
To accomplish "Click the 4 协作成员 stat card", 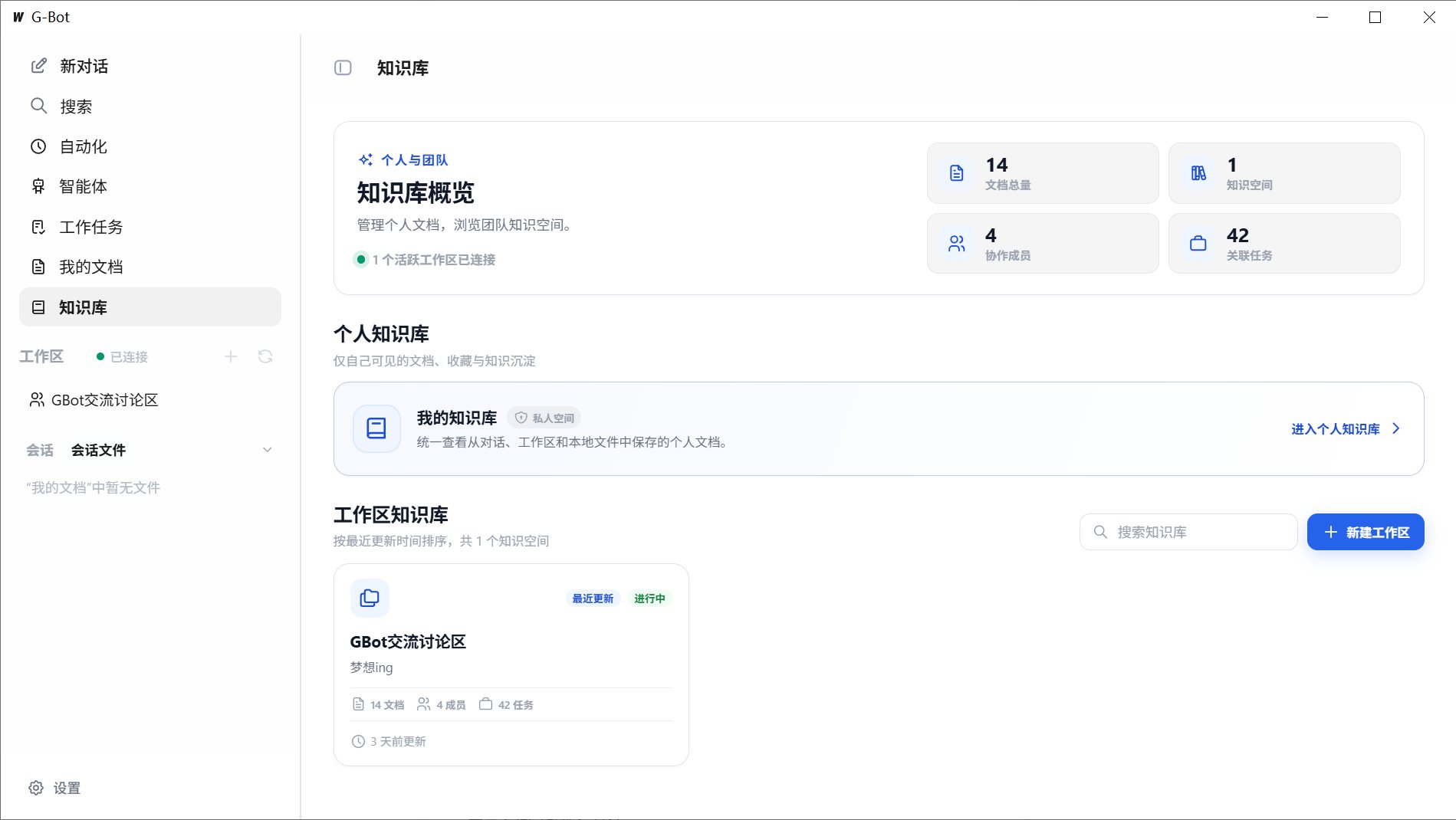I will coord(1043,243).
